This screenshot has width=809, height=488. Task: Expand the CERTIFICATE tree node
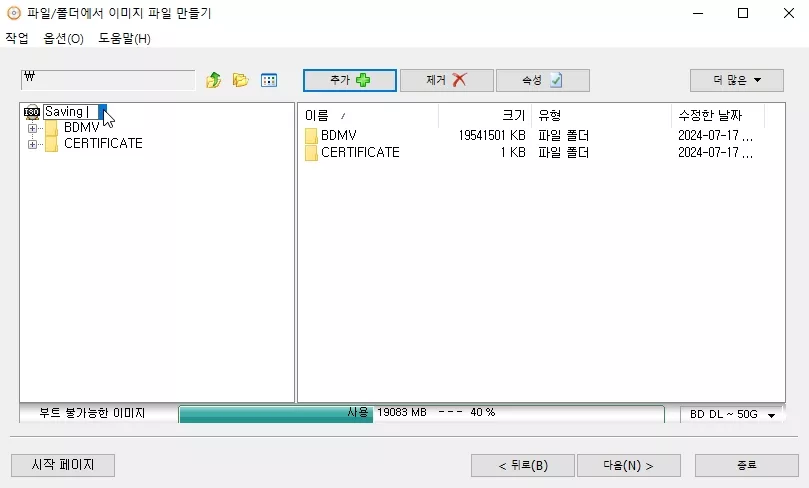click(32, 144)
